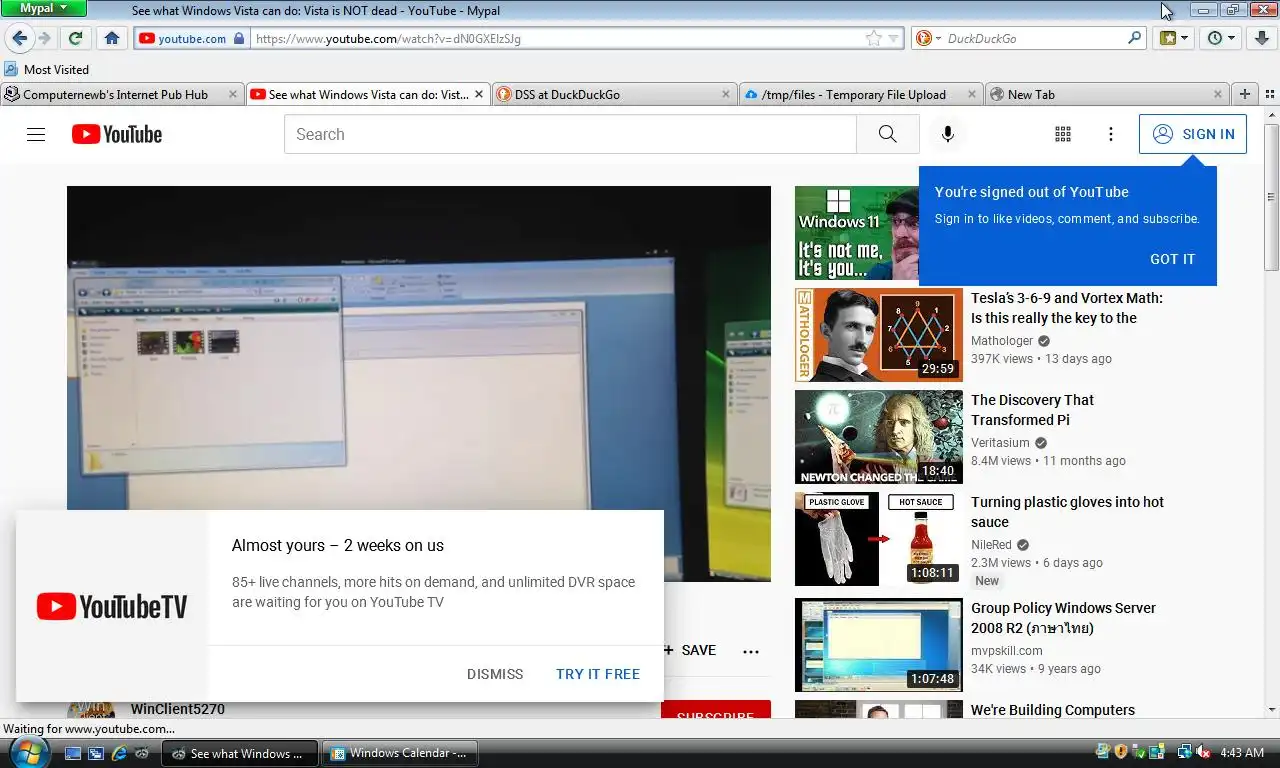Screen dimensions: 1280x768
Task: Open the Downloads arrow button
Action: point(1263,38)
